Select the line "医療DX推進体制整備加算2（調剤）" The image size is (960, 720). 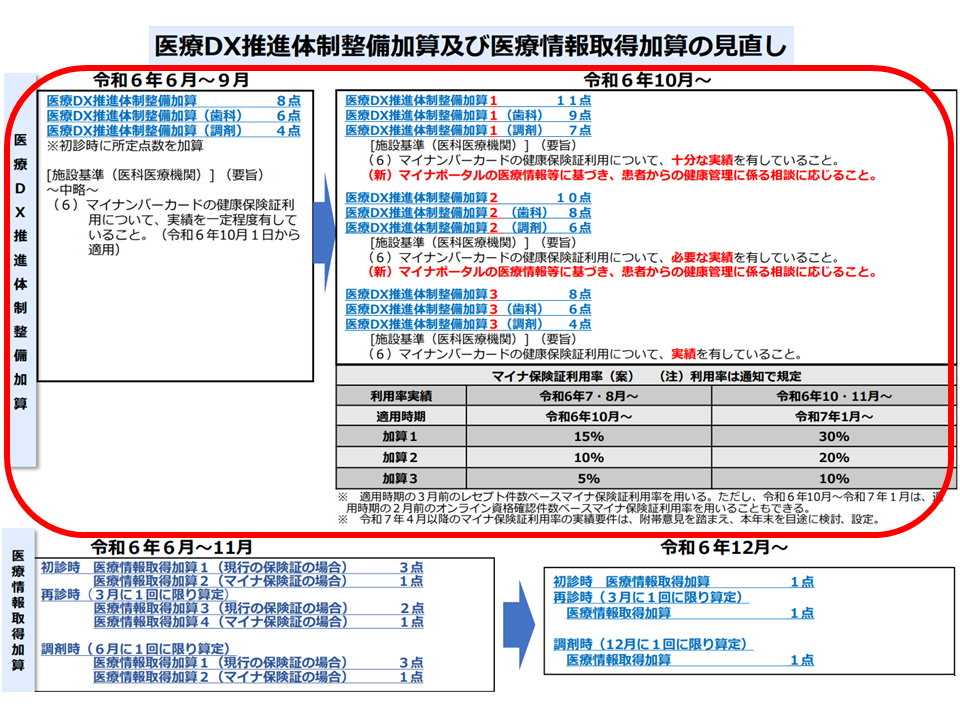tap(468, 228)
